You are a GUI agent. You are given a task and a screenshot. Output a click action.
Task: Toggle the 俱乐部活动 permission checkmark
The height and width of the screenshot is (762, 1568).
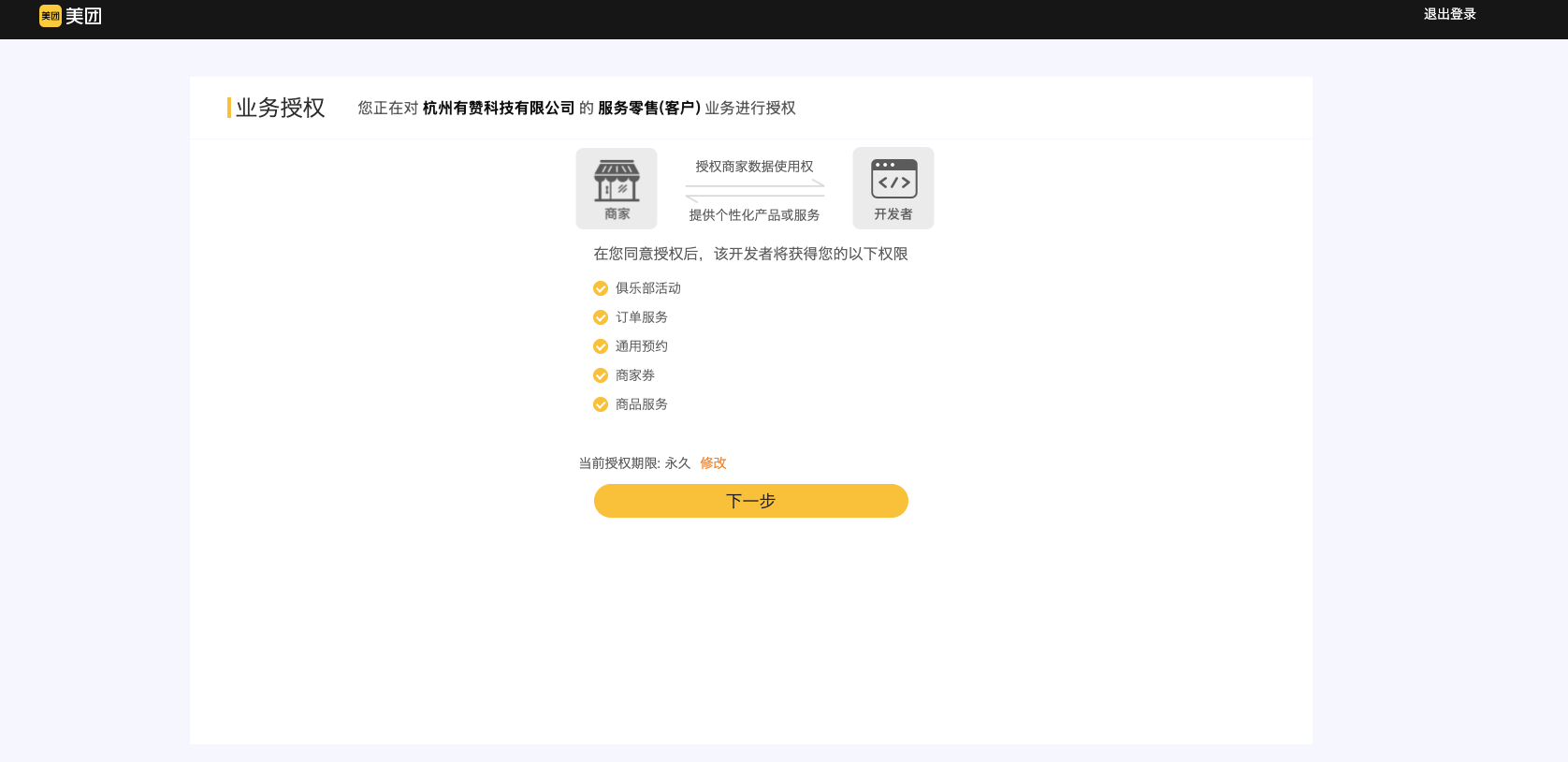601,288
